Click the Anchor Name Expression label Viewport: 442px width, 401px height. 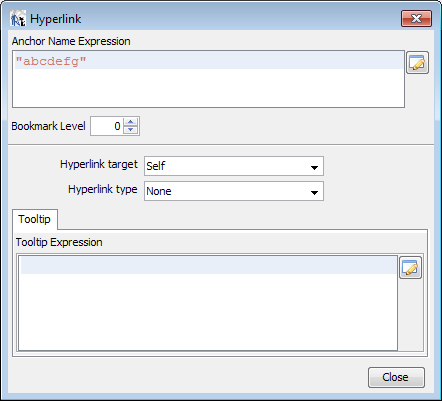pyautogui.click(x=71, y=41)
